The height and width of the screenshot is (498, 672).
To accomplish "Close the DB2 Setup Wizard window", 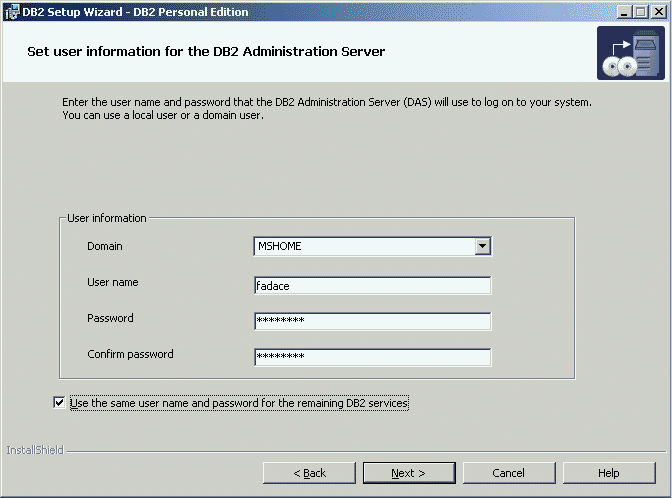I will click(658, 12).
